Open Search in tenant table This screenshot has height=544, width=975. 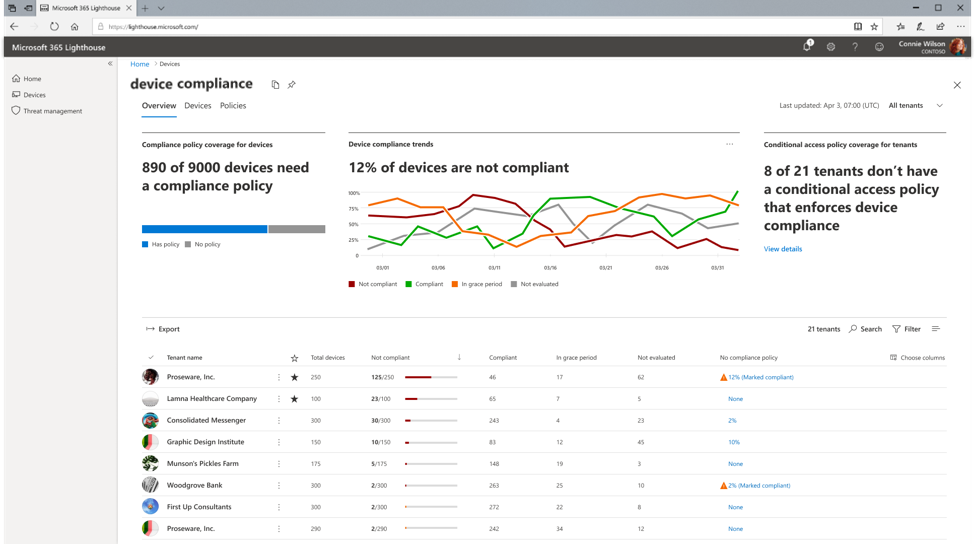(866, 329)
